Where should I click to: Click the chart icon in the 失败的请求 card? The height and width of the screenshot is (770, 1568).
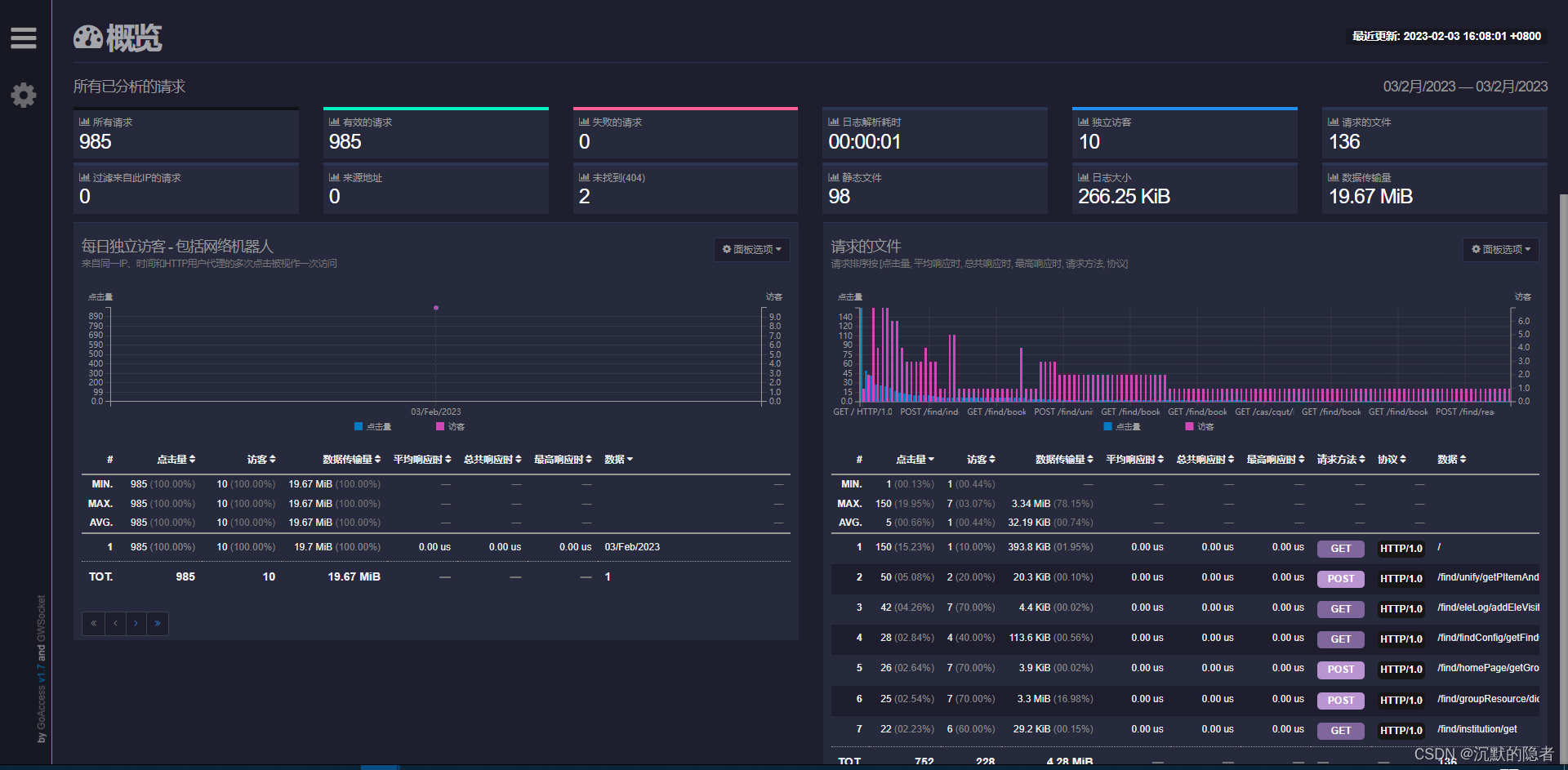(x=585, y=121)
